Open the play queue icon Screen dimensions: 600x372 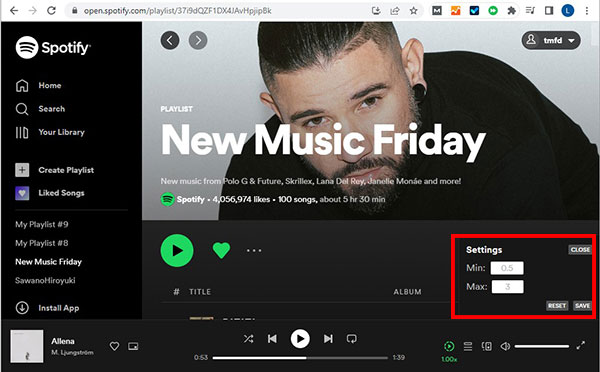(x=468, y=346)
